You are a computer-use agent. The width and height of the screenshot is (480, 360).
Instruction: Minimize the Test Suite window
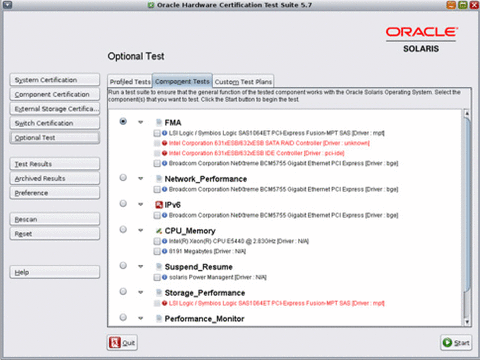[451, 5]
